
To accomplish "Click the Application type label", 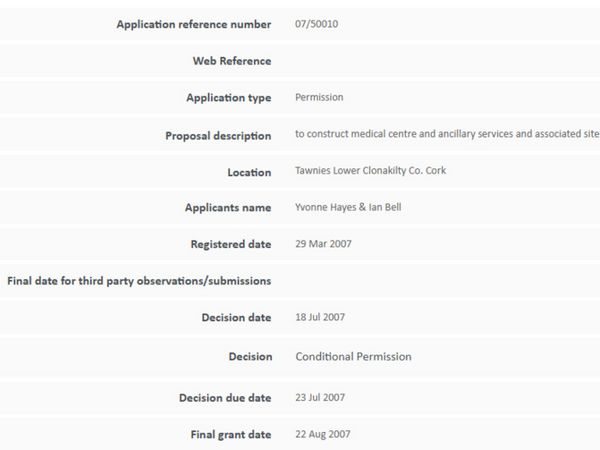I will pyautogui.click(x=229, y=98).
